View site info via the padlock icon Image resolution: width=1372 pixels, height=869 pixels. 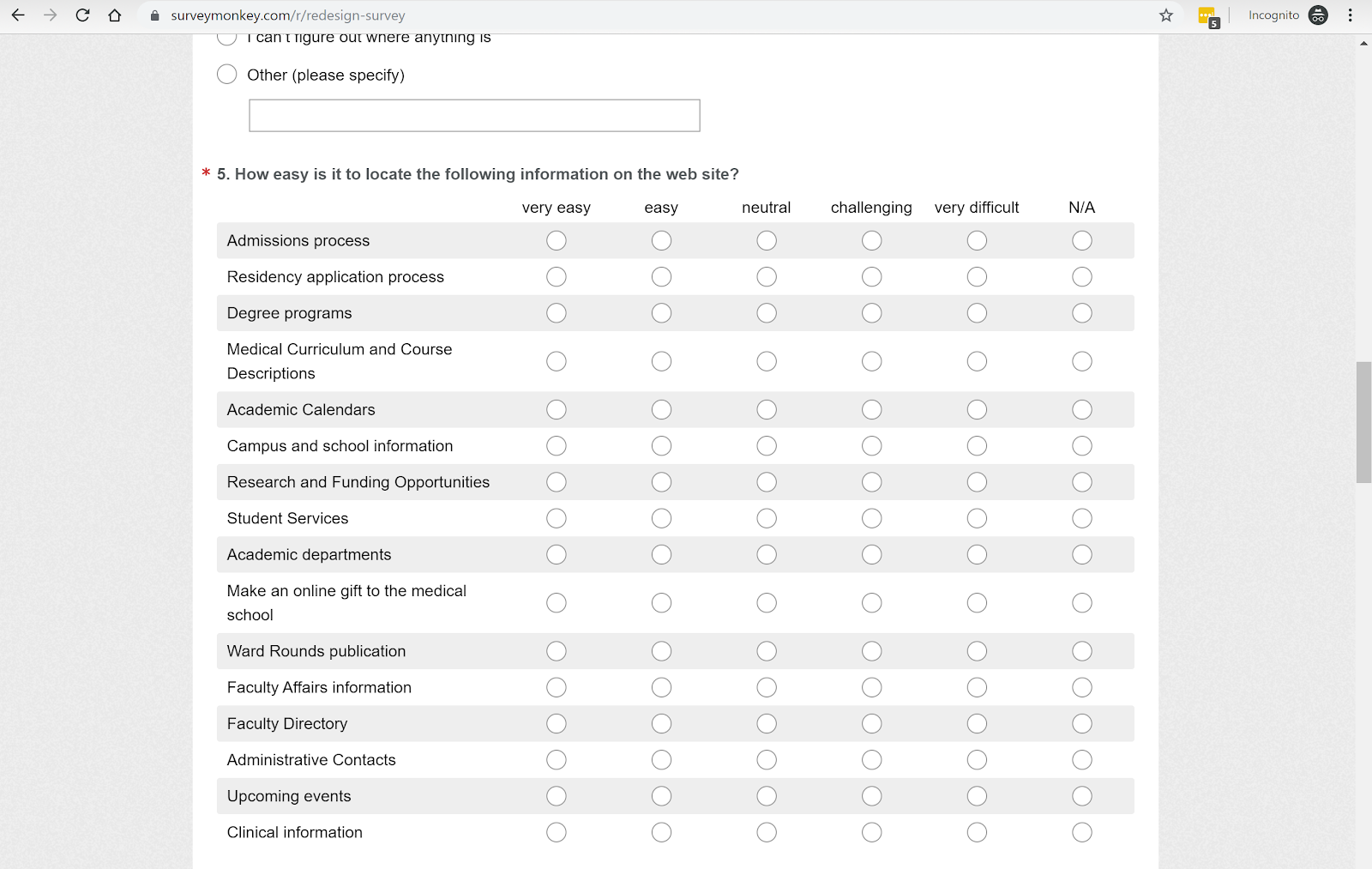[x=155, y=15]
